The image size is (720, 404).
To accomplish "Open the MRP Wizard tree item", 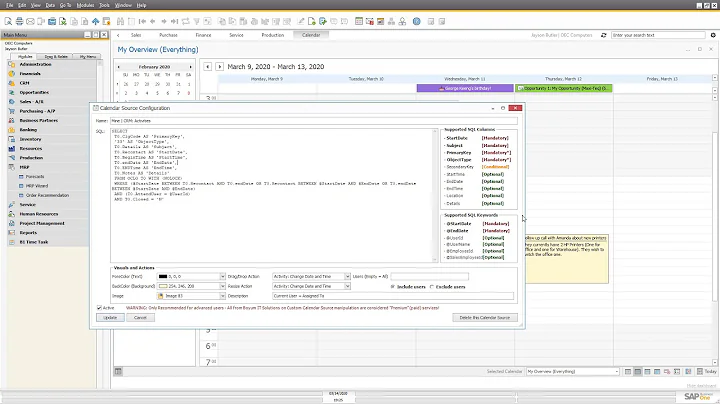I will [37, 186].
